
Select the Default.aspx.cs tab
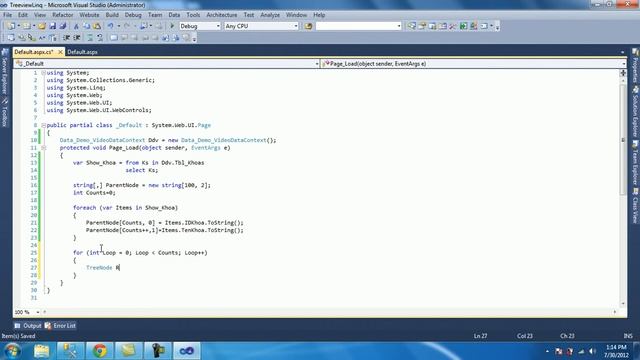(34, 52)
